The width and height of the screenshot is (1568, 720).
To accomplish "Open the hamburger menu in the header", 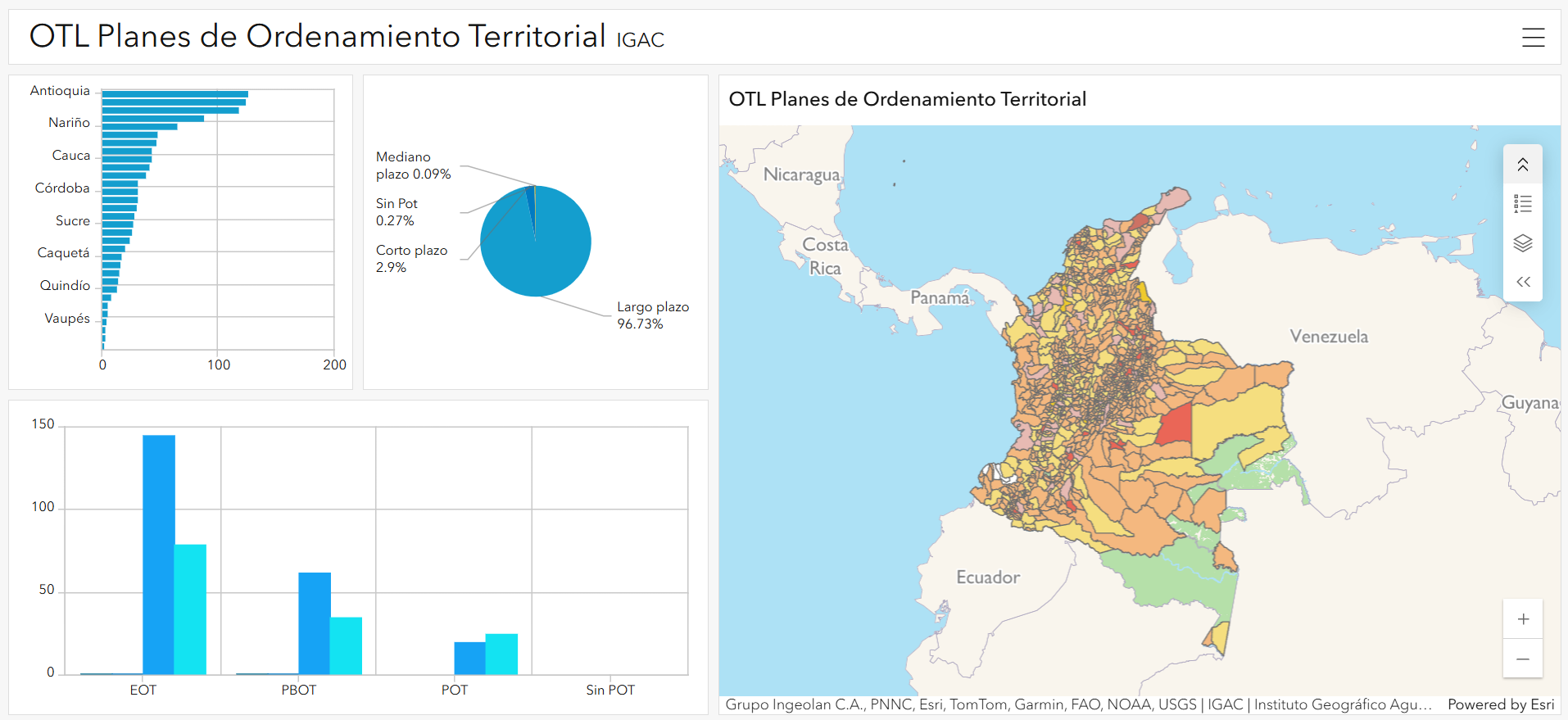I will pyautogui.click(x=1533, y=38).
